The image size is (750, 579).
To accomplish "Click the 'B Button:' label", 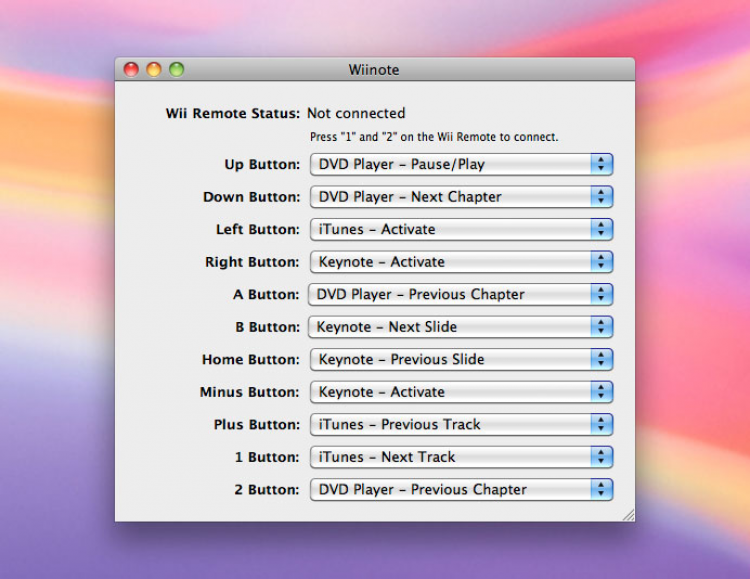I will (267, 327).
